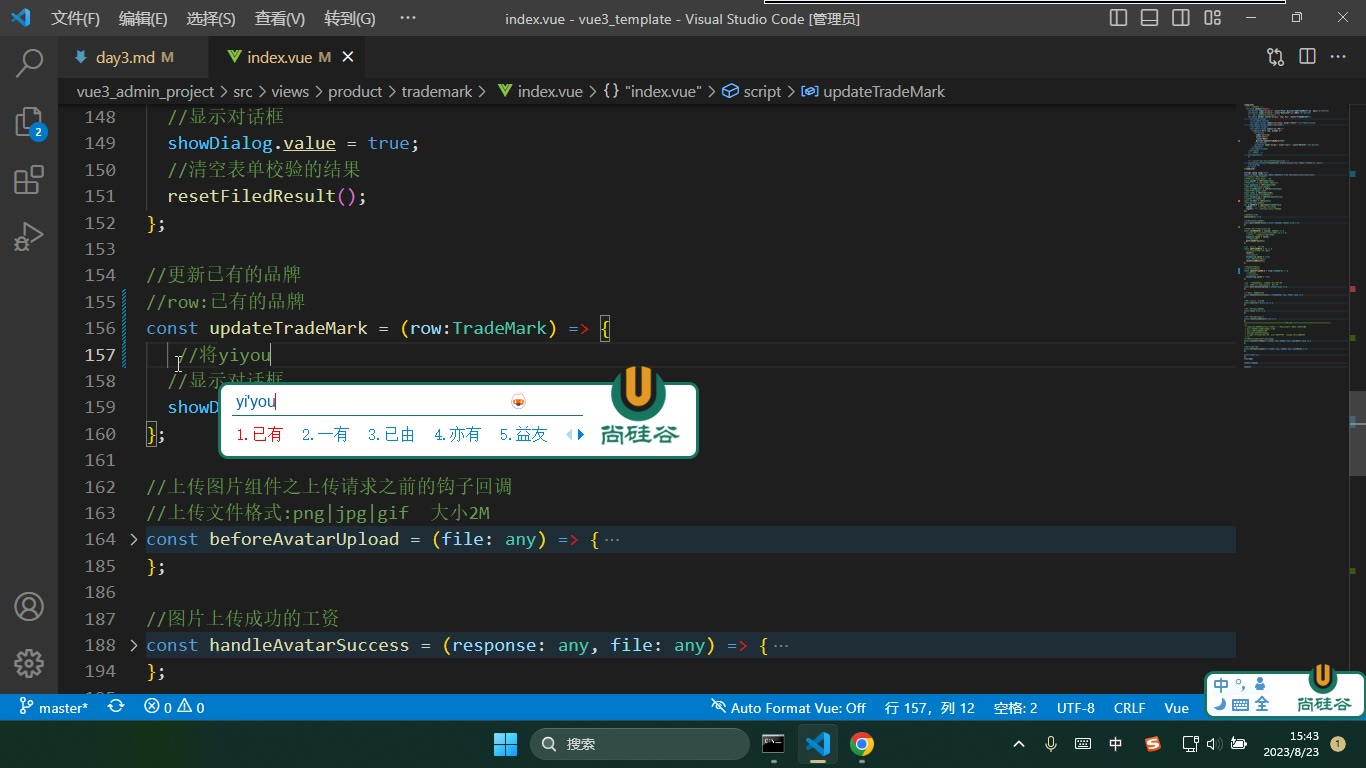Click trademark in breadcrumb path

437,91
